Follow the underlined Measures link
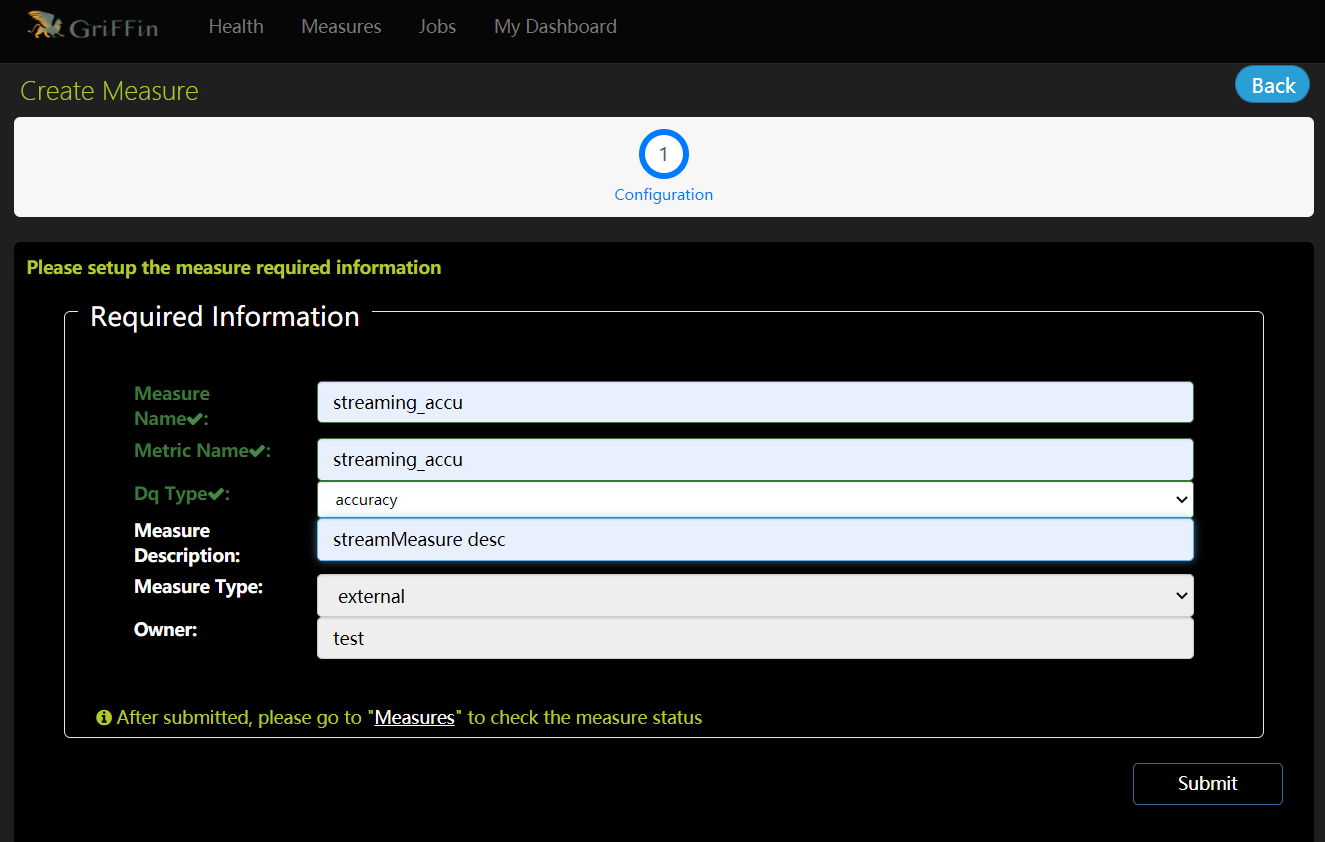 (414, 717)
